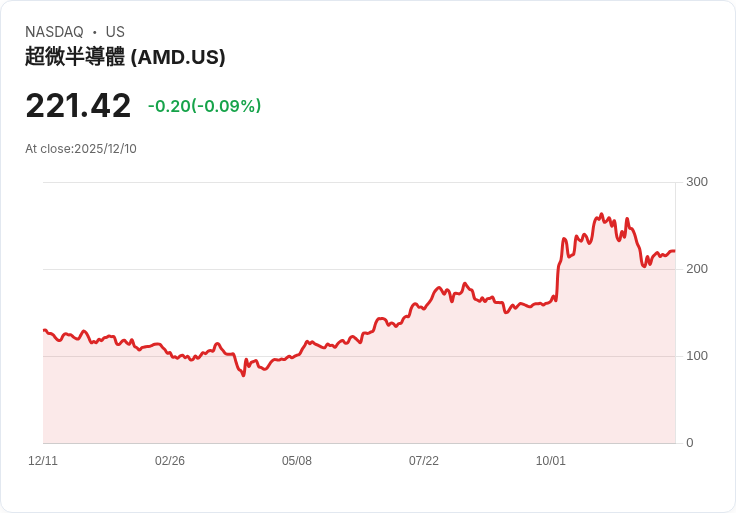Click the 超微半導體 (AMD.US) stock title

click(x=125, y=57)
